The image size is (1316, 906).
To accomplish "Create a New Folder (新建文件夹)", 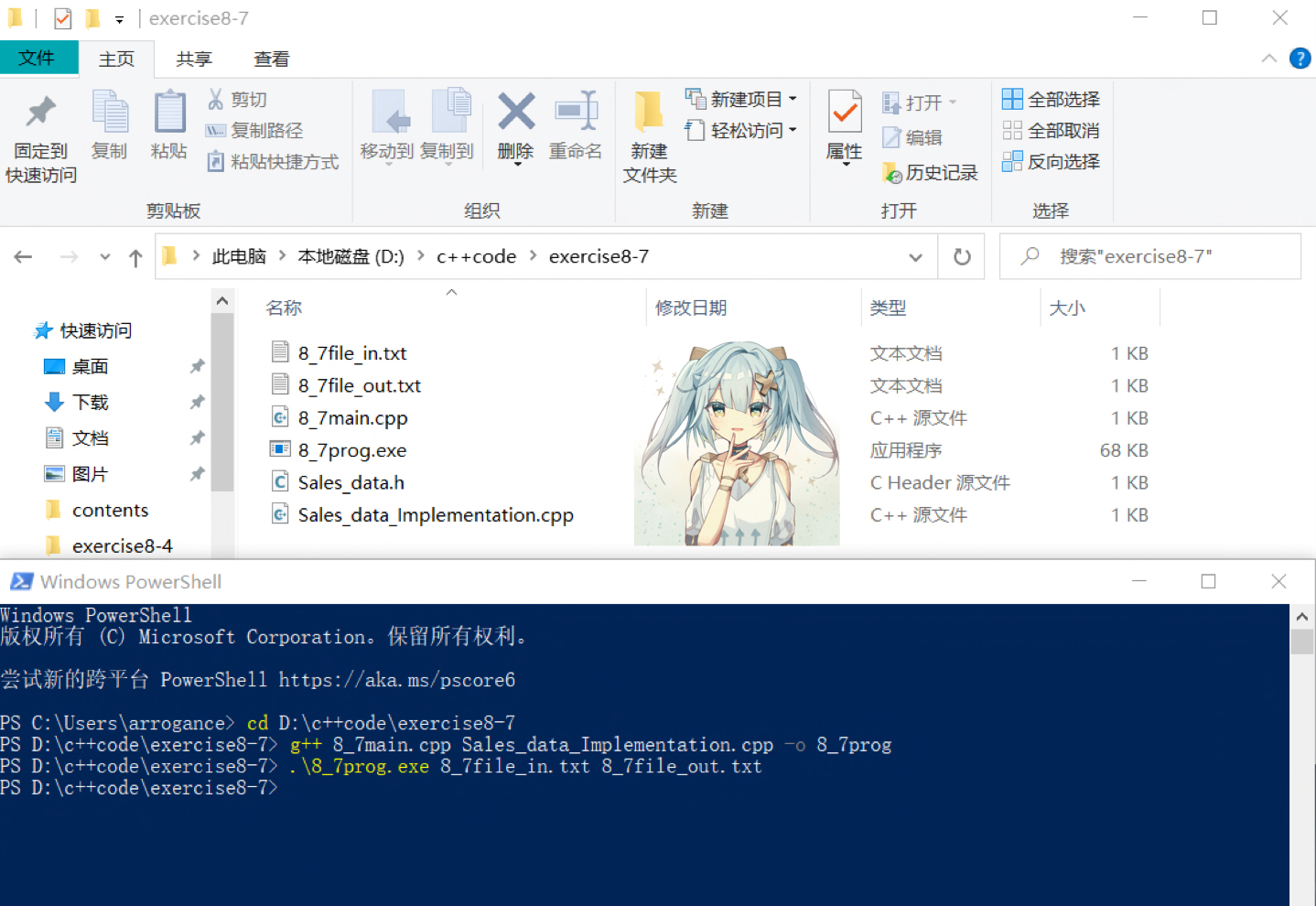I will coord(650,137).
